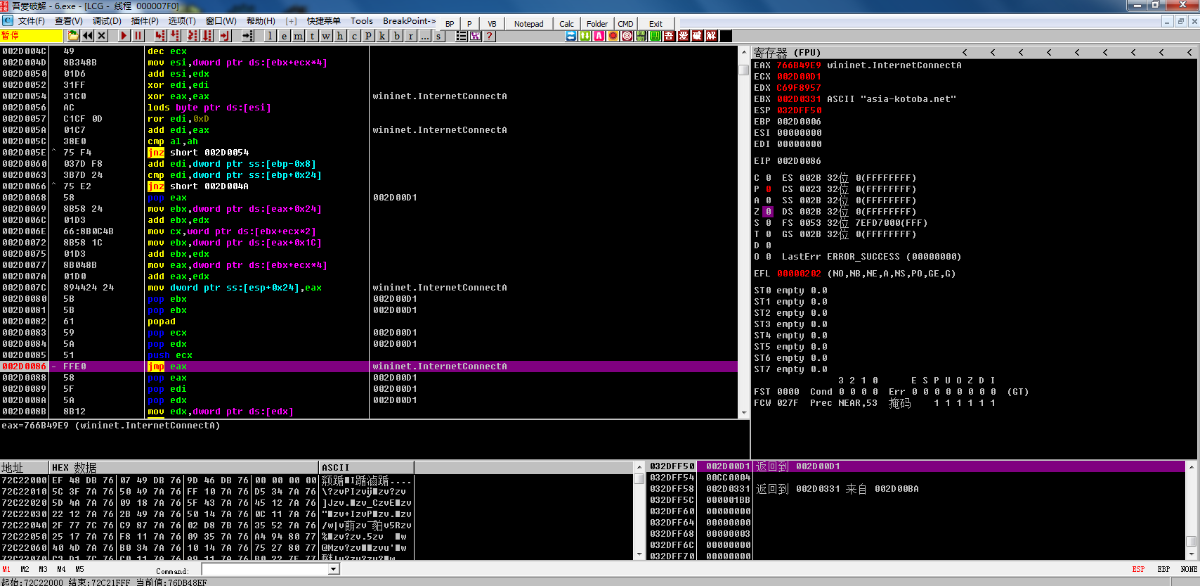
Task: Show the CPU window with the 'c' icon
Action: pyautogui.click(x=355, y=36)
